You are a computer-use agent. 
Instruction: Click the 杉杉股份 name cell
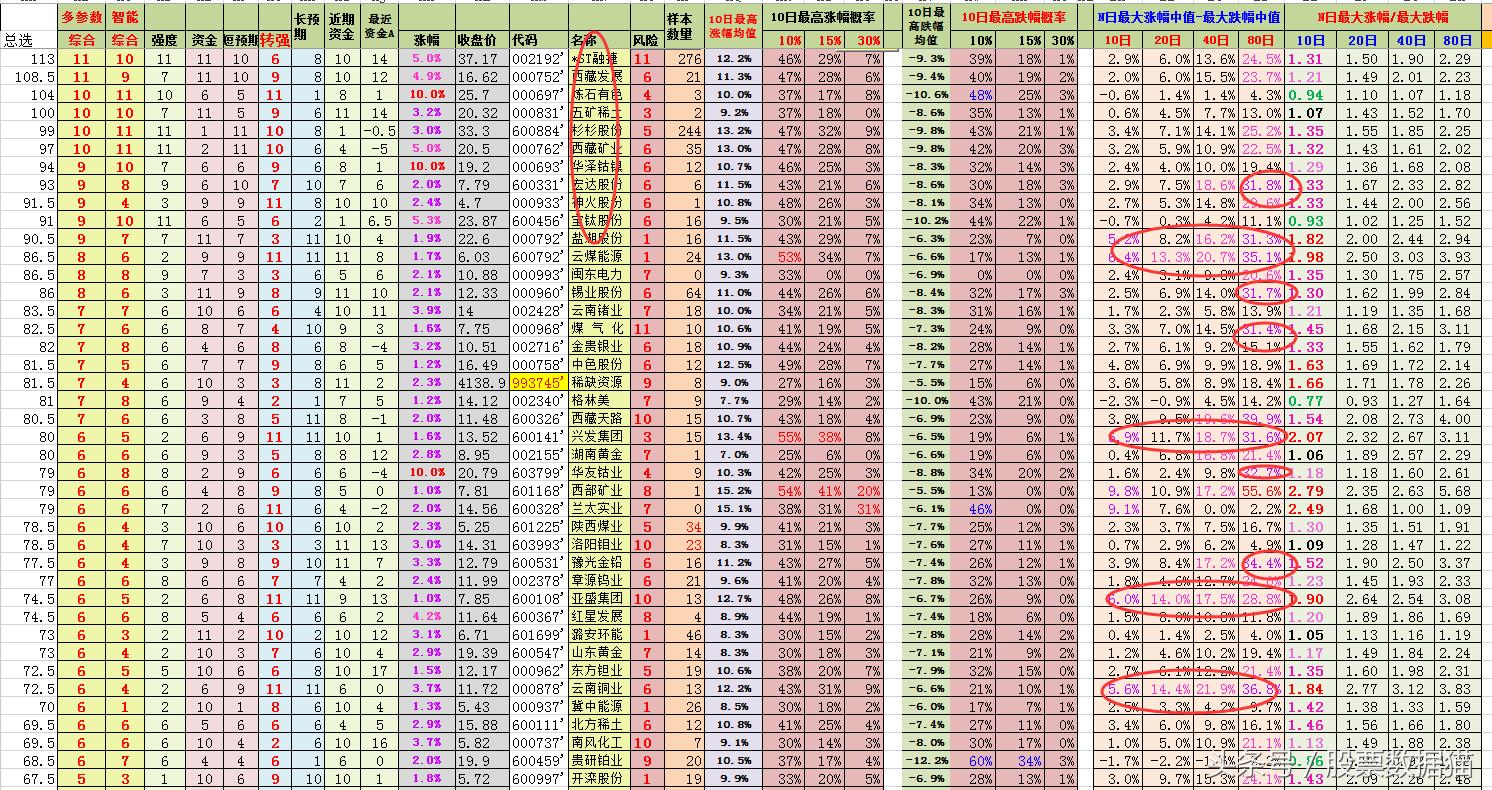(598, 131)
